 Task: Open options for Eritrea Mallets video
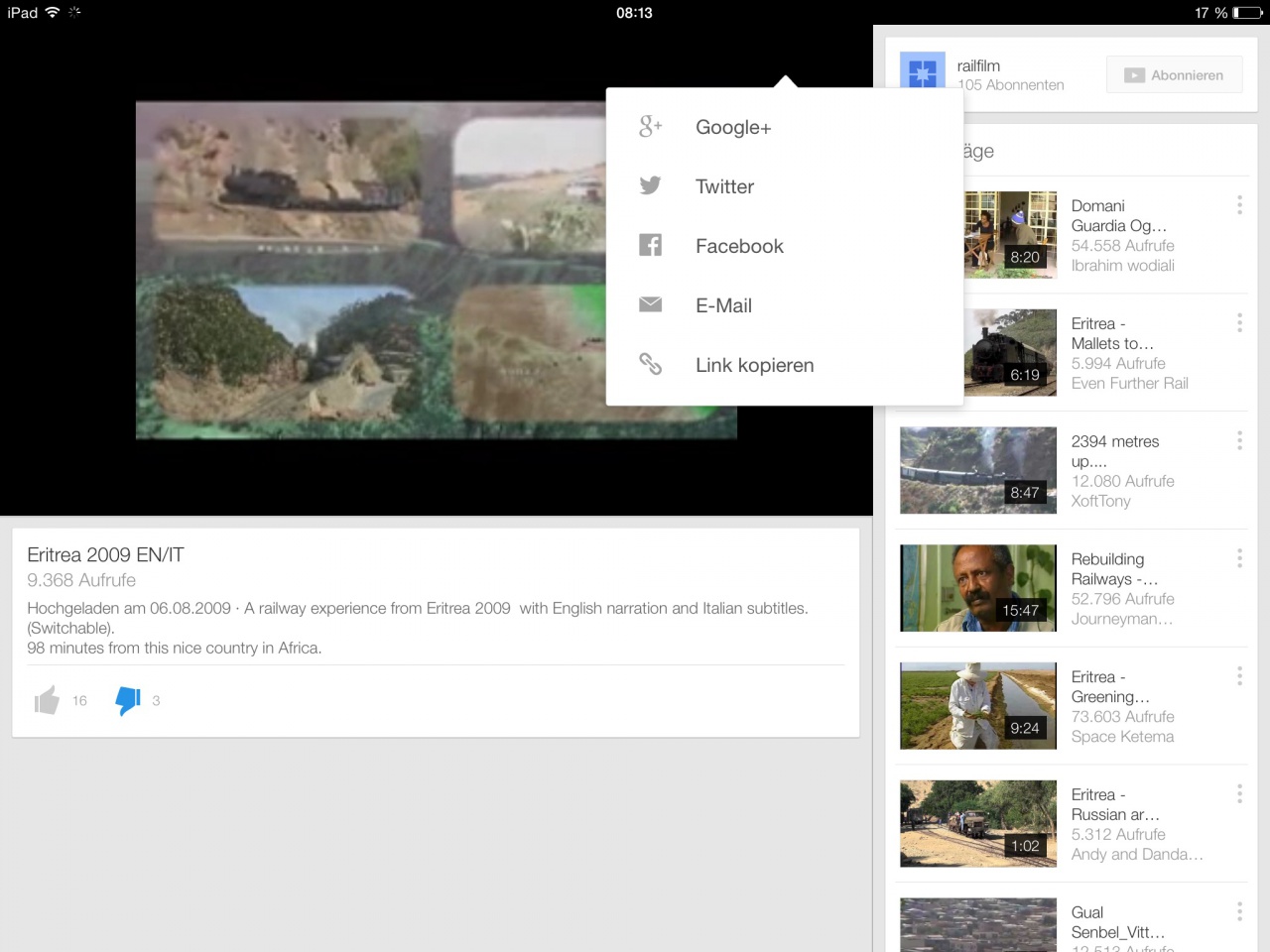(1239, 323)
